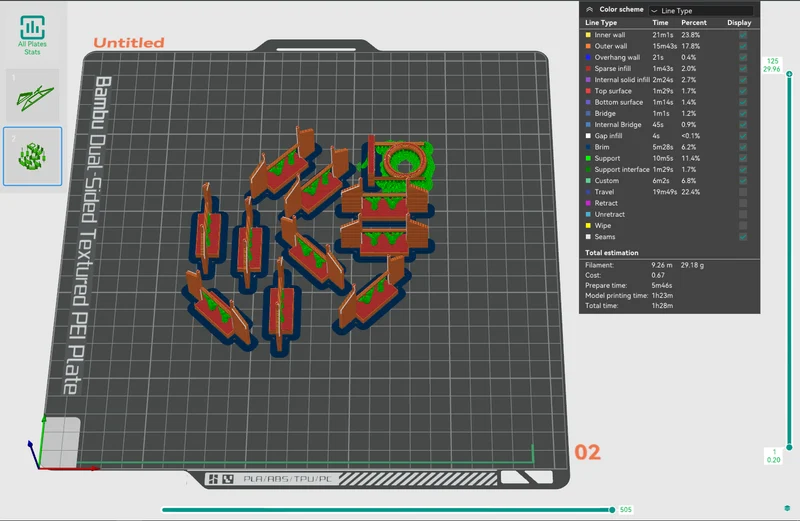Viewport: 800px width, 521px height.
Task: Click the Wipe yellow color swatch
Action: tap(588, 226)
